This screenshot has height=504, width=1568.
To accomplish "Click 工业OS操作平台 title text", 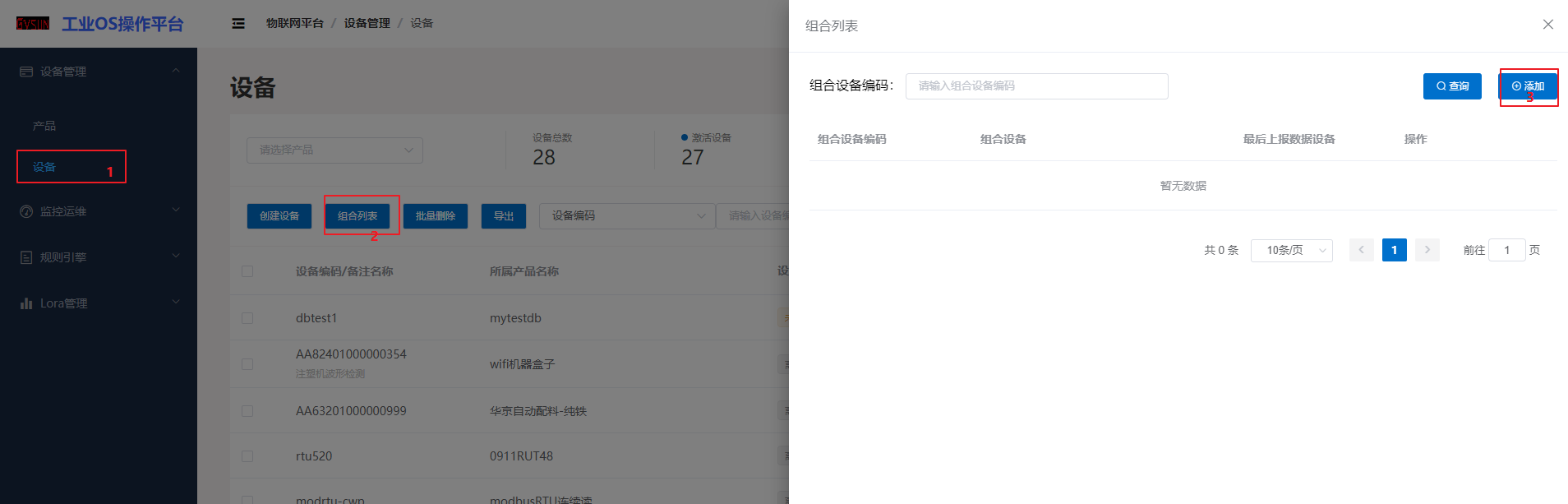I will pos(122,24).
